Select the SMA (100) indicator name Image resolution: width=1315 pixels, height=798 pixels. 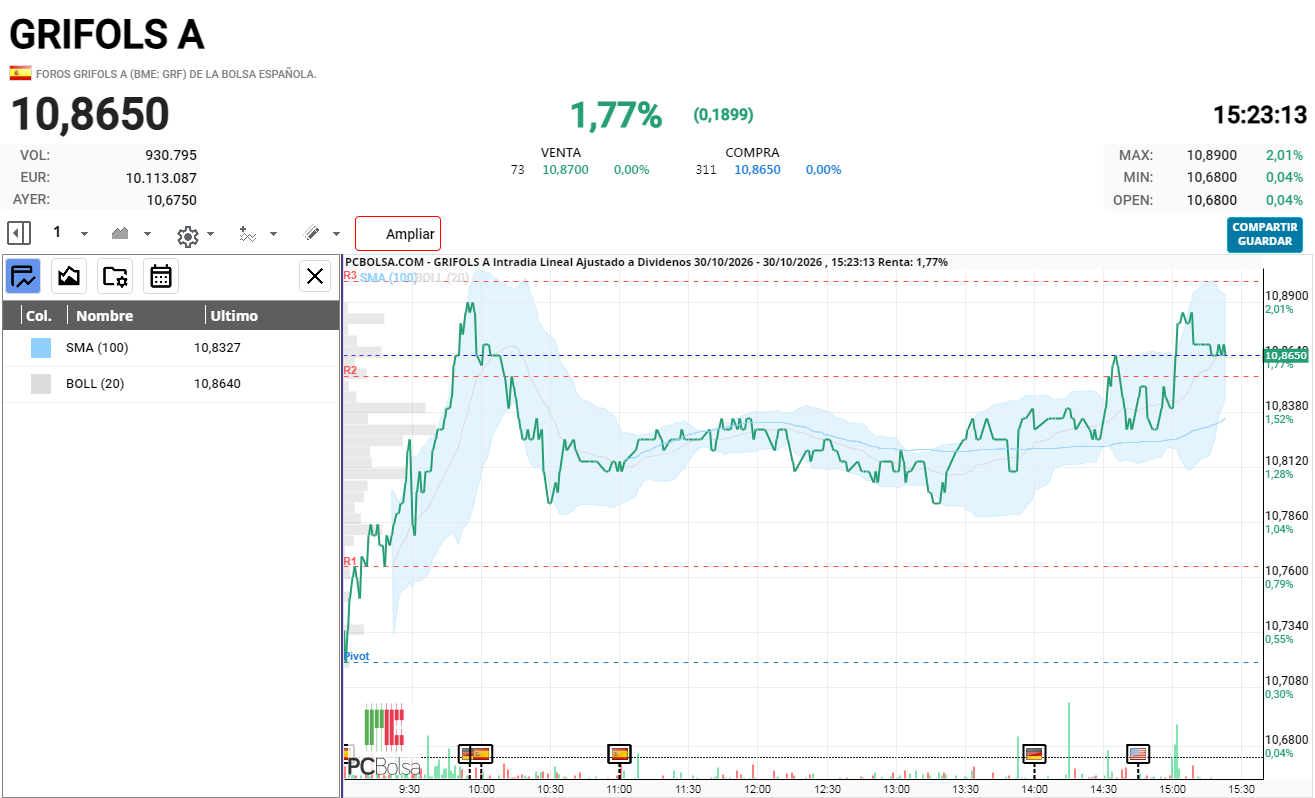pos(97,348)
